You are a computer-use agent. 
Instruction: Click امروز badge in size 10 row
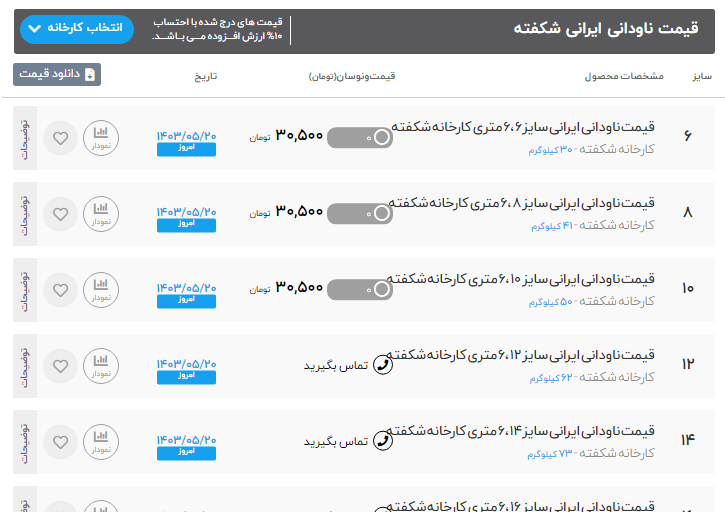tap(186, 300)
